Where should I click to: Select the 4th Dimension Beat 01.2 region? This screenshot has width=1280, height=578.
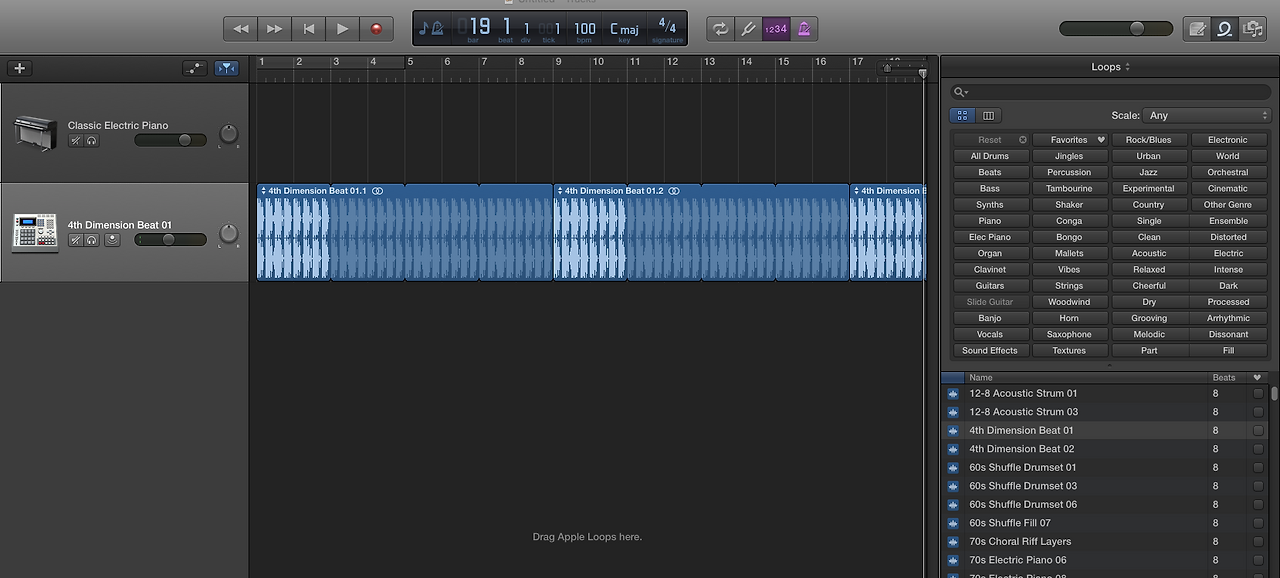(701, 231)
